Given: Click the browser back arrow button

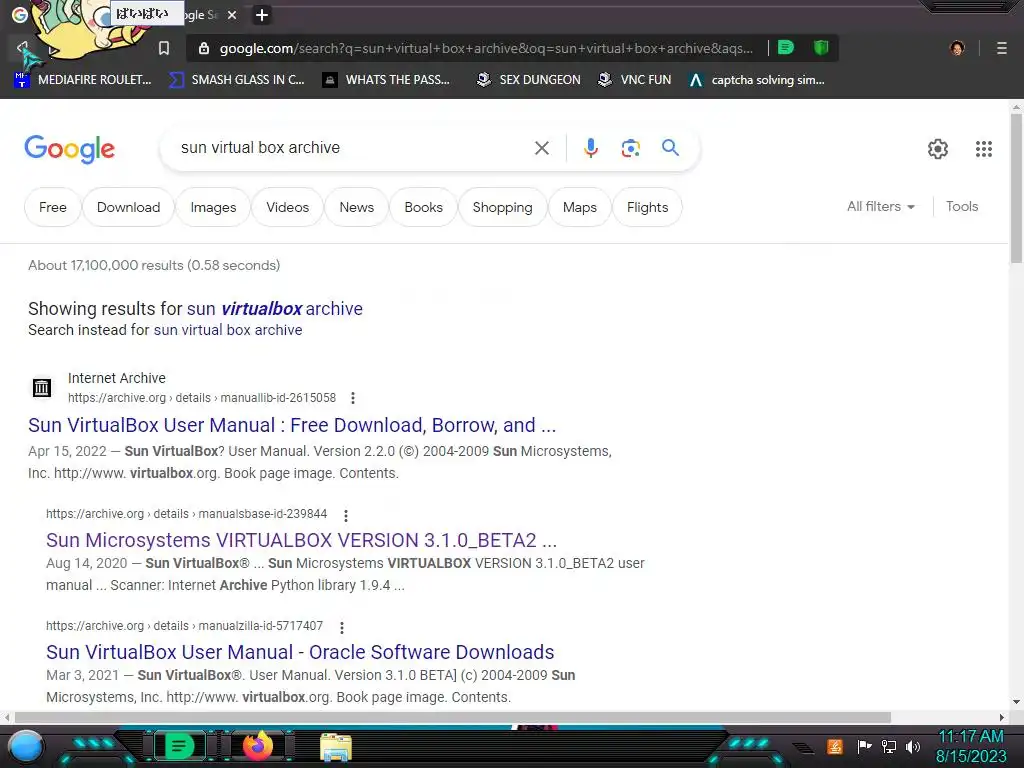Looking at the screenshot, I should click(x=22, y=48).
